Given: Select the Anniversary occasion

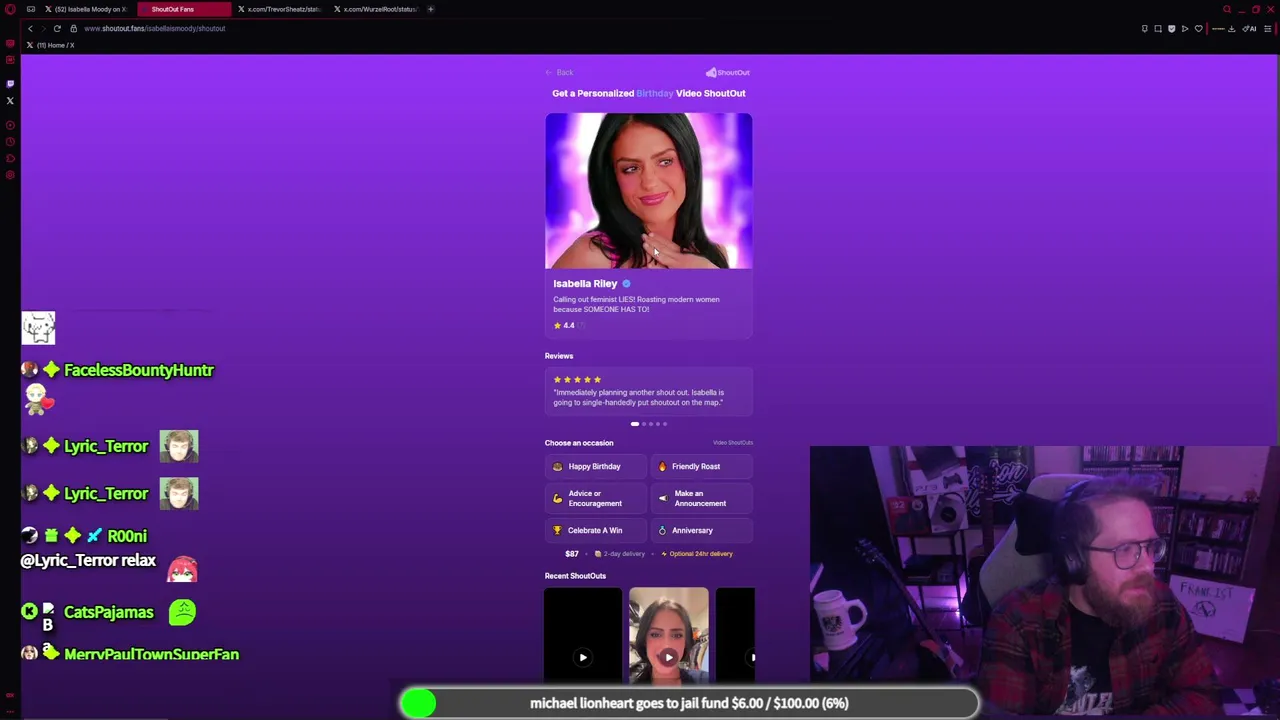Looking at the screenshot, I should pyautogui.click(x=702, y=530).
